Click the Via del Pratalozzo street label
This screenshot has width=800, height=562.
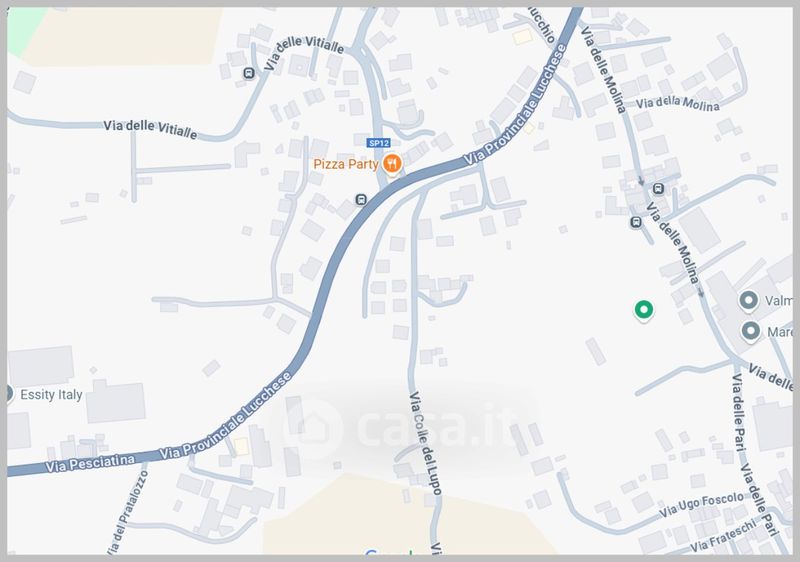pos(128,512)
